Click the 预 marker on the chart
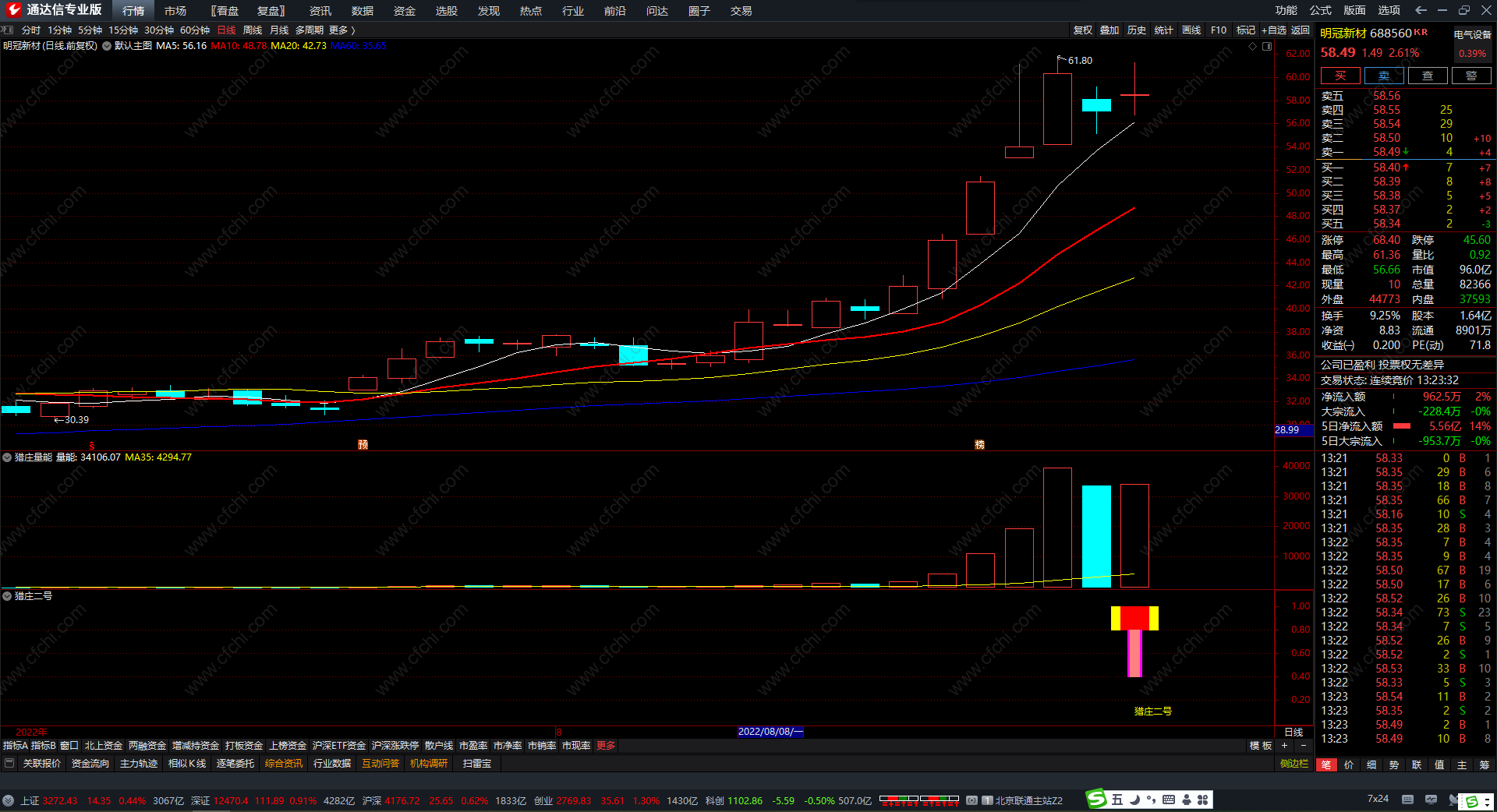The height and width of the screenshot is (812, 1497). coord(363,444)
